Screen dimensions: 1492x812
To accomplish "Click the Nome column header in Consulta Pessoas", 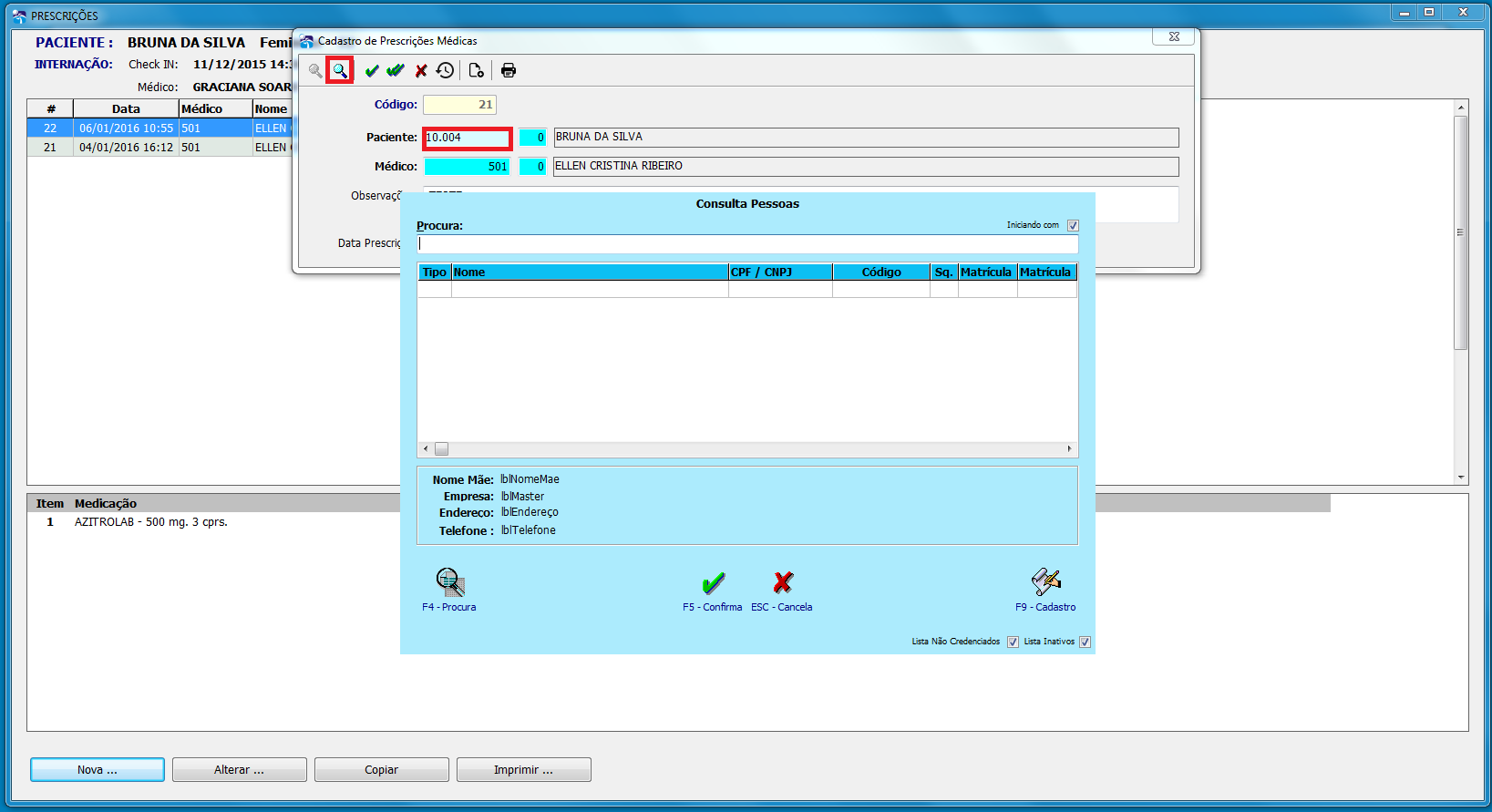I will [x=590, y=272].
